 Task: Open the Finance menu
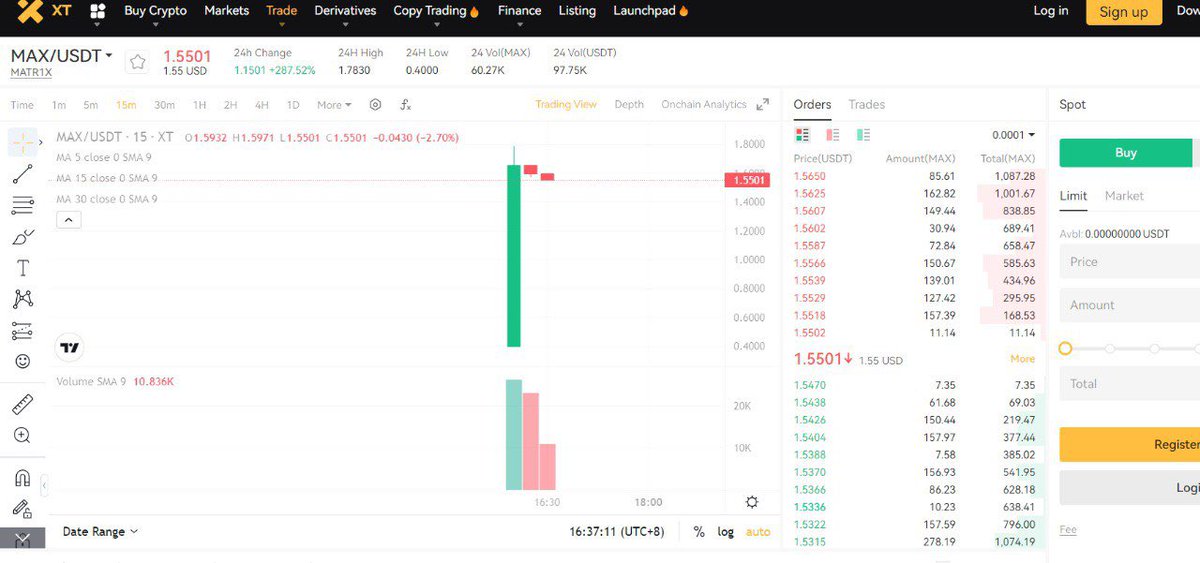click(519, 11)
